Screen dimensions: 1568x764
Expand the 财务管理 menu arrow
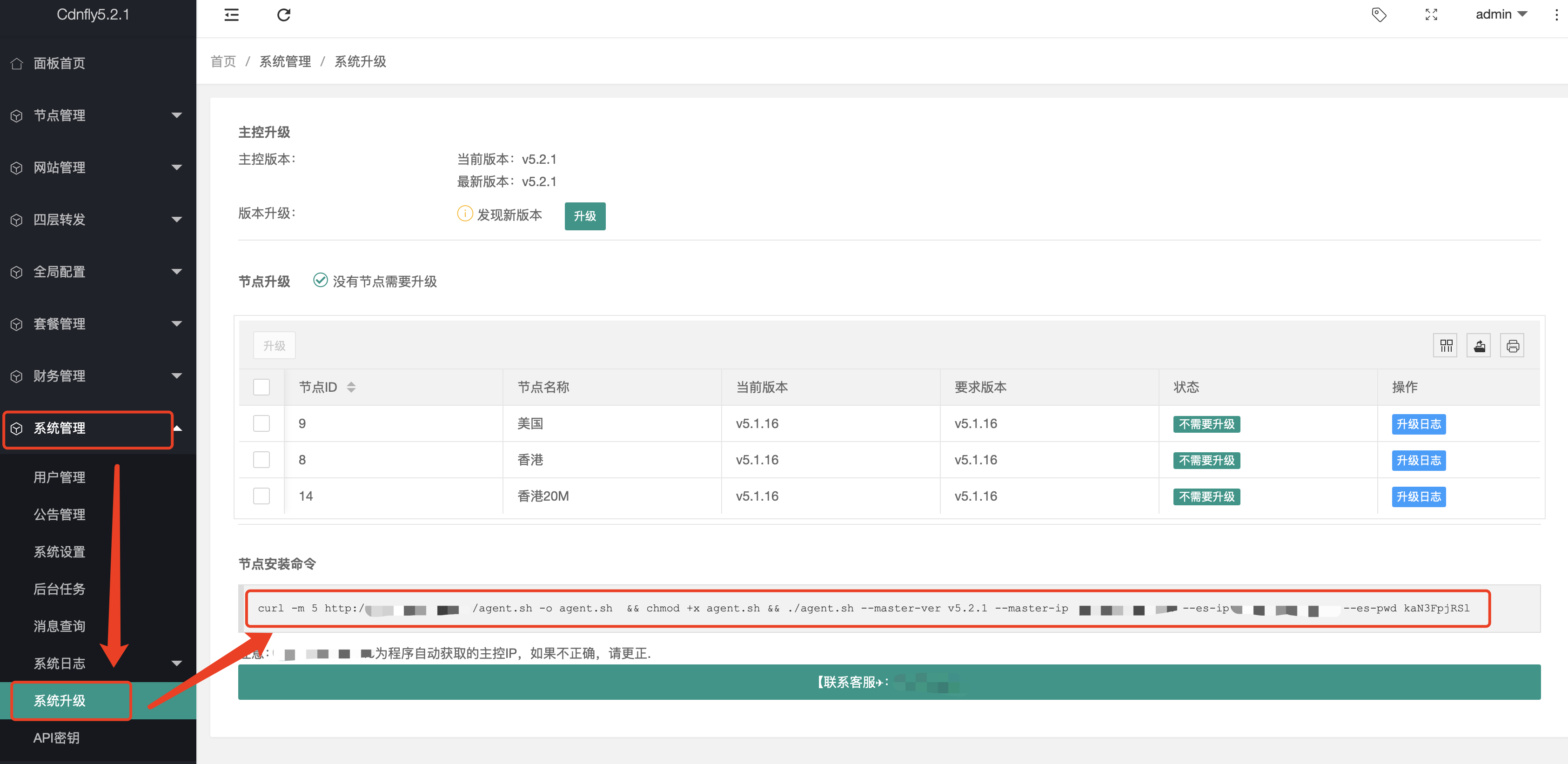[x=176, y=376]
